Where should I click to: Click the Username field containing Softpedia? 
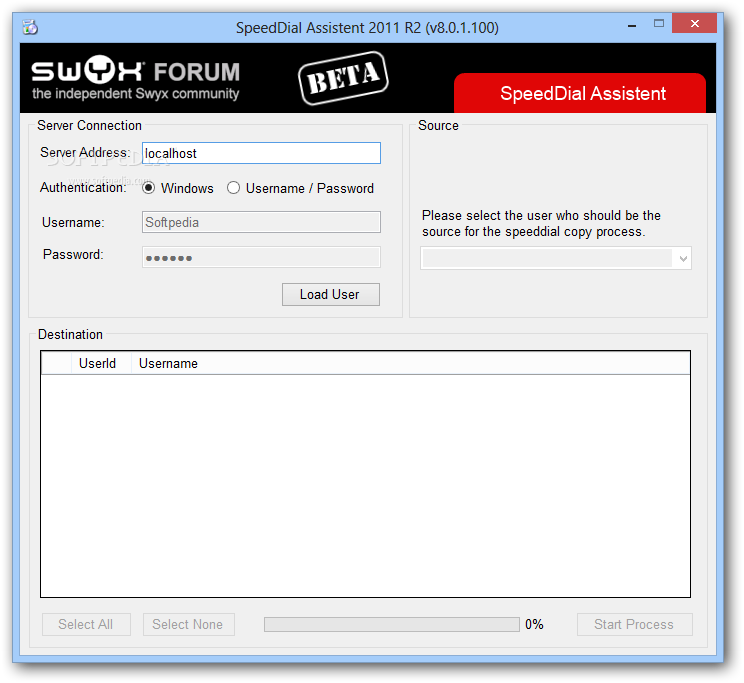(x=261, y=222)
